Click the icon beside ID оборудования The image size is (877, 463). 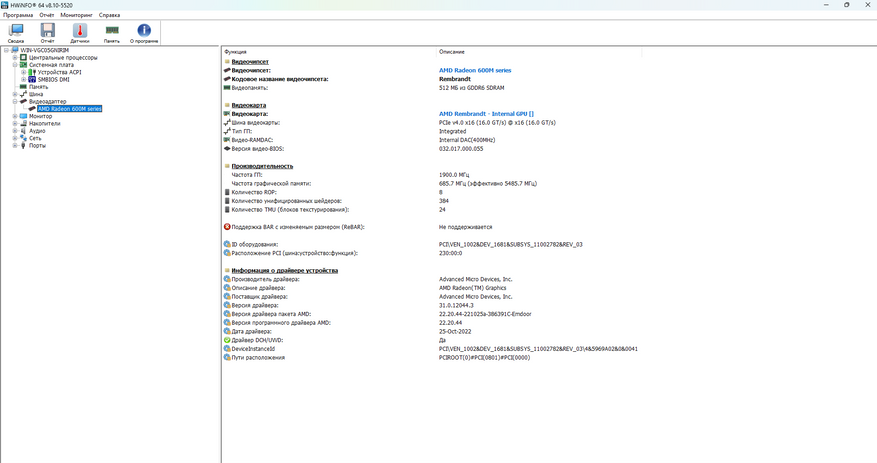pos(227,244)
